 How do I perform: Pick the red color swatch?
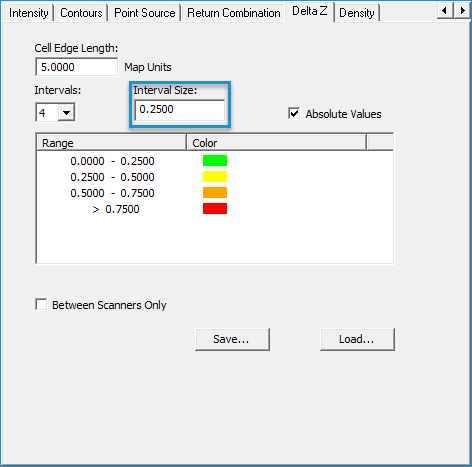215,208
